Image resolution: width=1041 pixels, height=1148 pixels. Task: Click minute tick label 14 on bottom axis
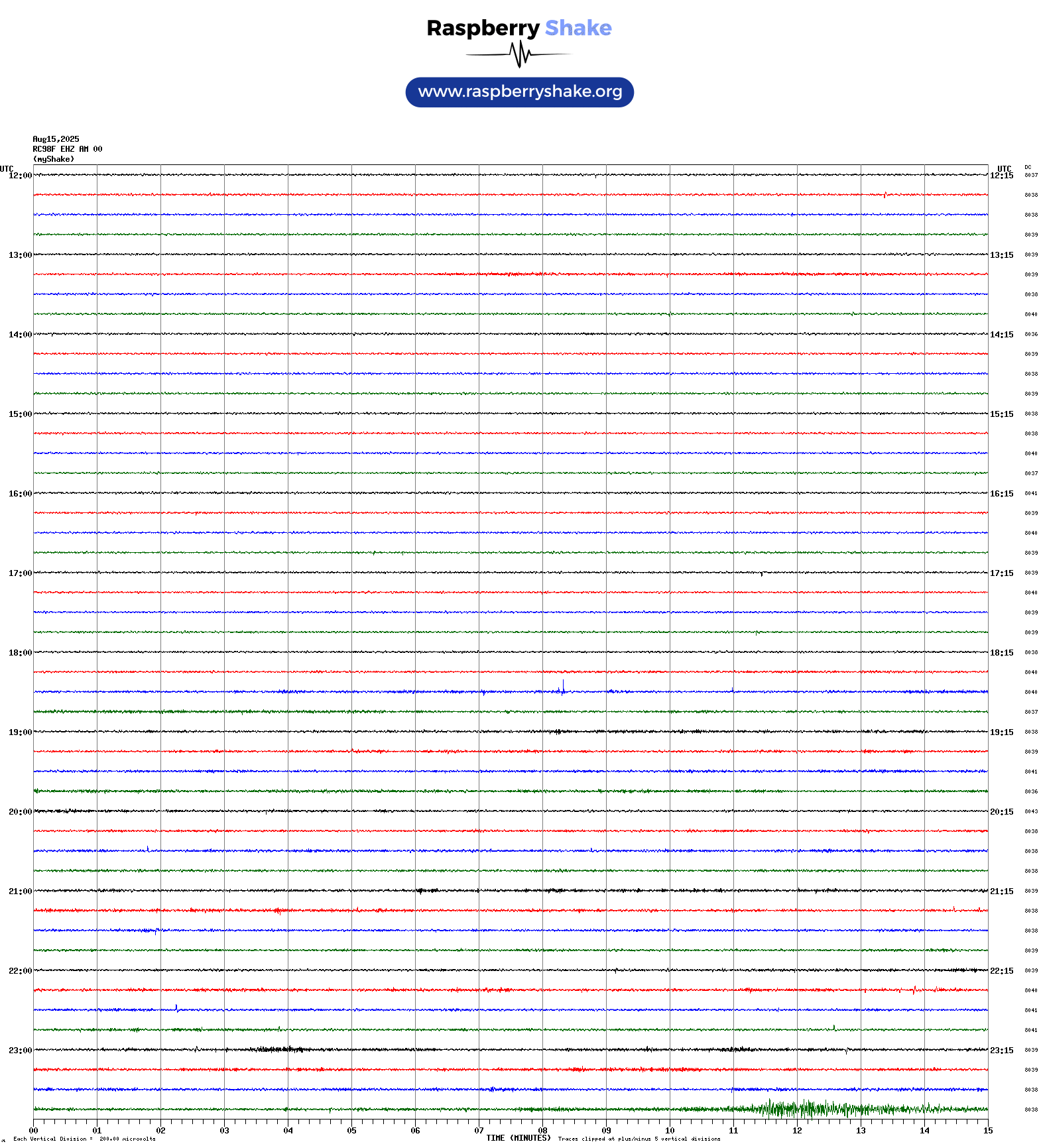pyautogui.click(x=924, y=1131)
